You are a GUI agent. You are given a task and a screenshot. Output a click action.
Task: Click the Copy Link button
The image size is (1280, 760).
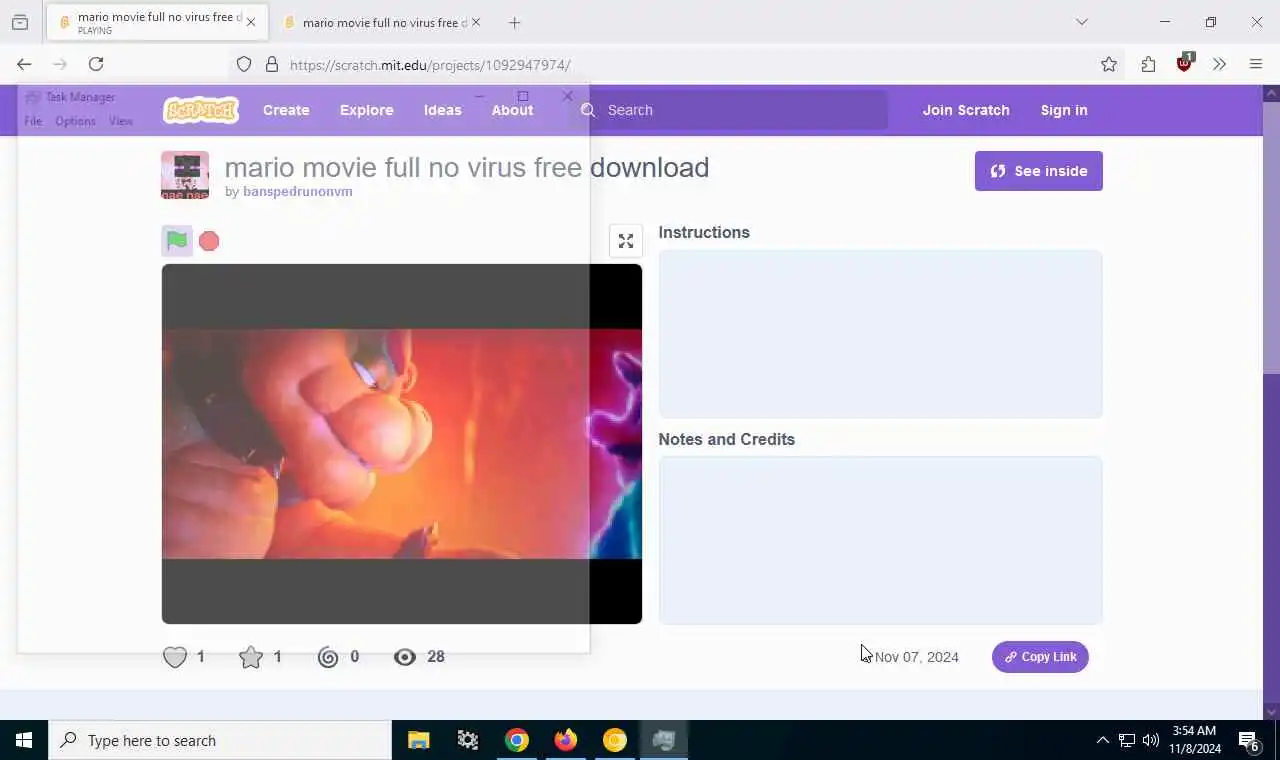[x=1040, y=657]
